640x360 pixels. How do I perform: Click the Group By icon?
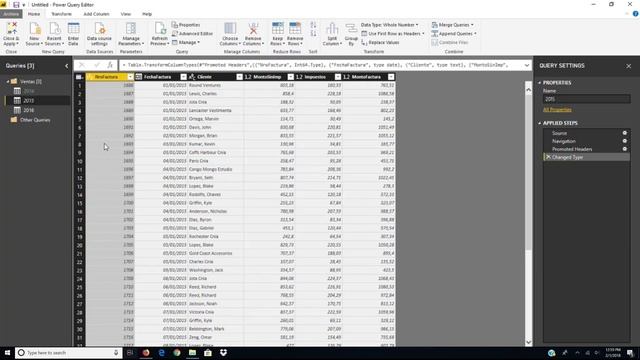pyautogui.click(x=351, y=29)
